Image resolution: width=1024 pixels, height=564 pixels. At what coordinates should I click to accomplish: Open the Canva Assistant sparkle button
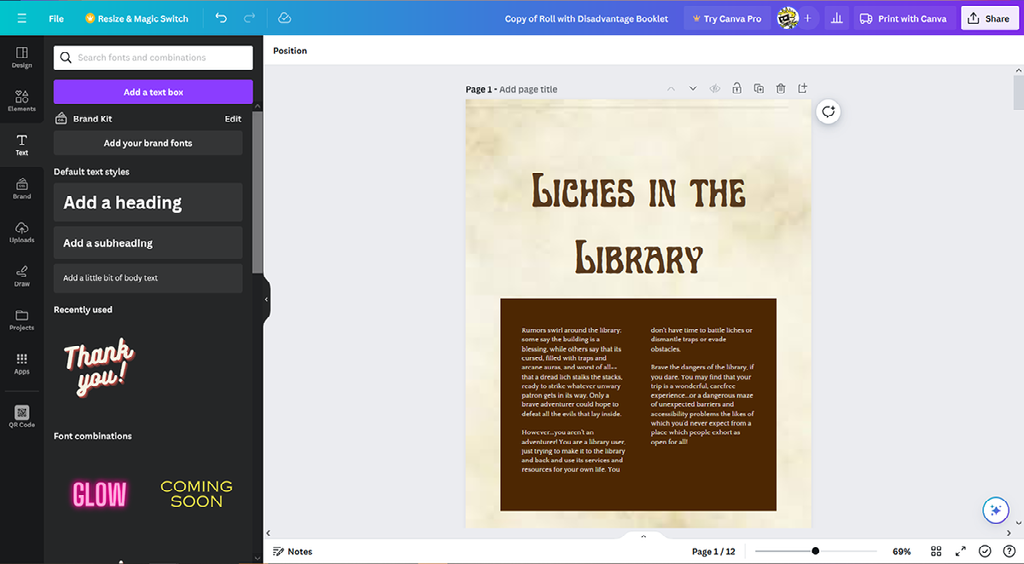tap(995, 510)
